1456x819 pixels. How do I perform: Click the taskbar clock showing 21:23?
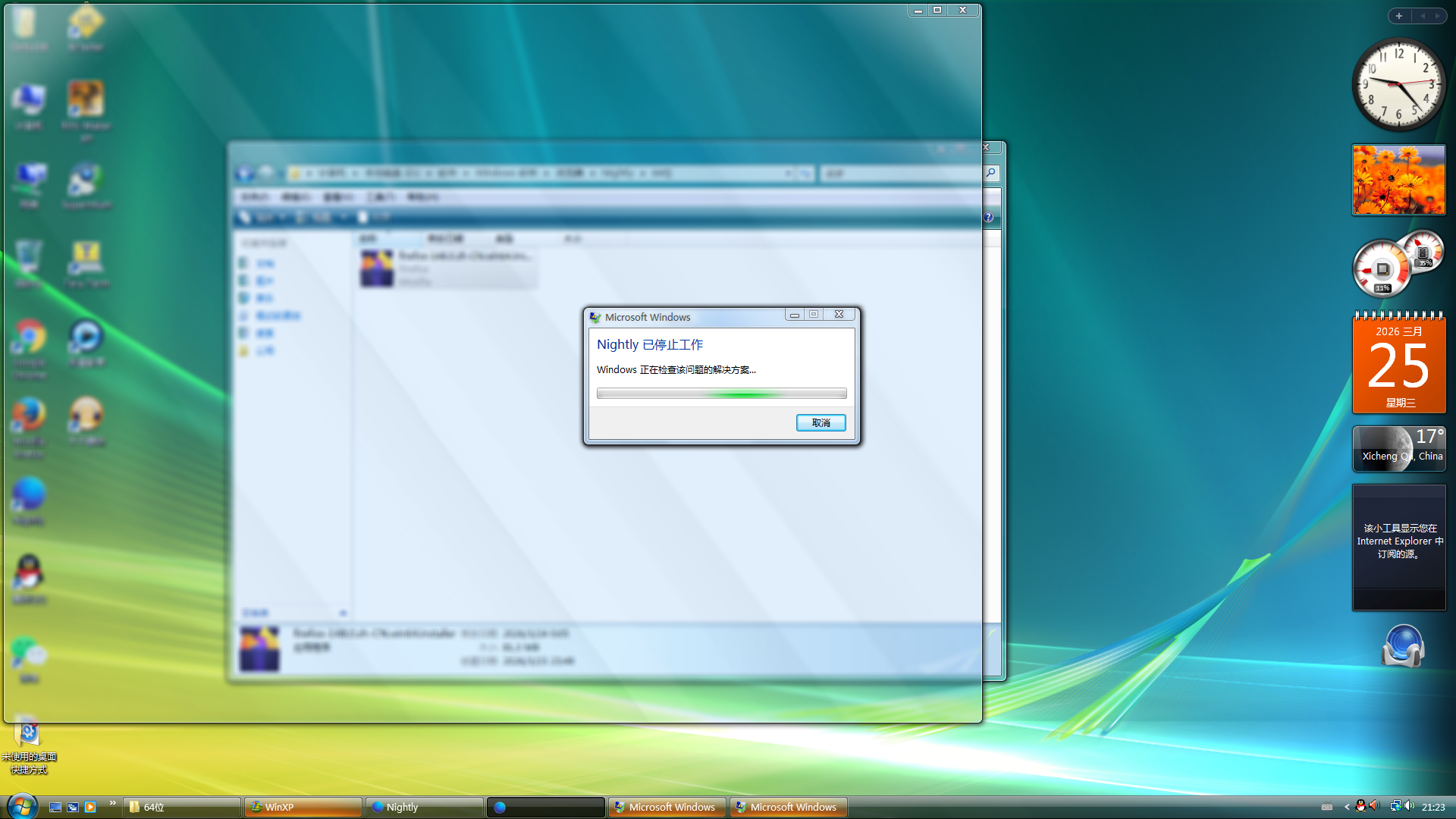(1432, 807)
